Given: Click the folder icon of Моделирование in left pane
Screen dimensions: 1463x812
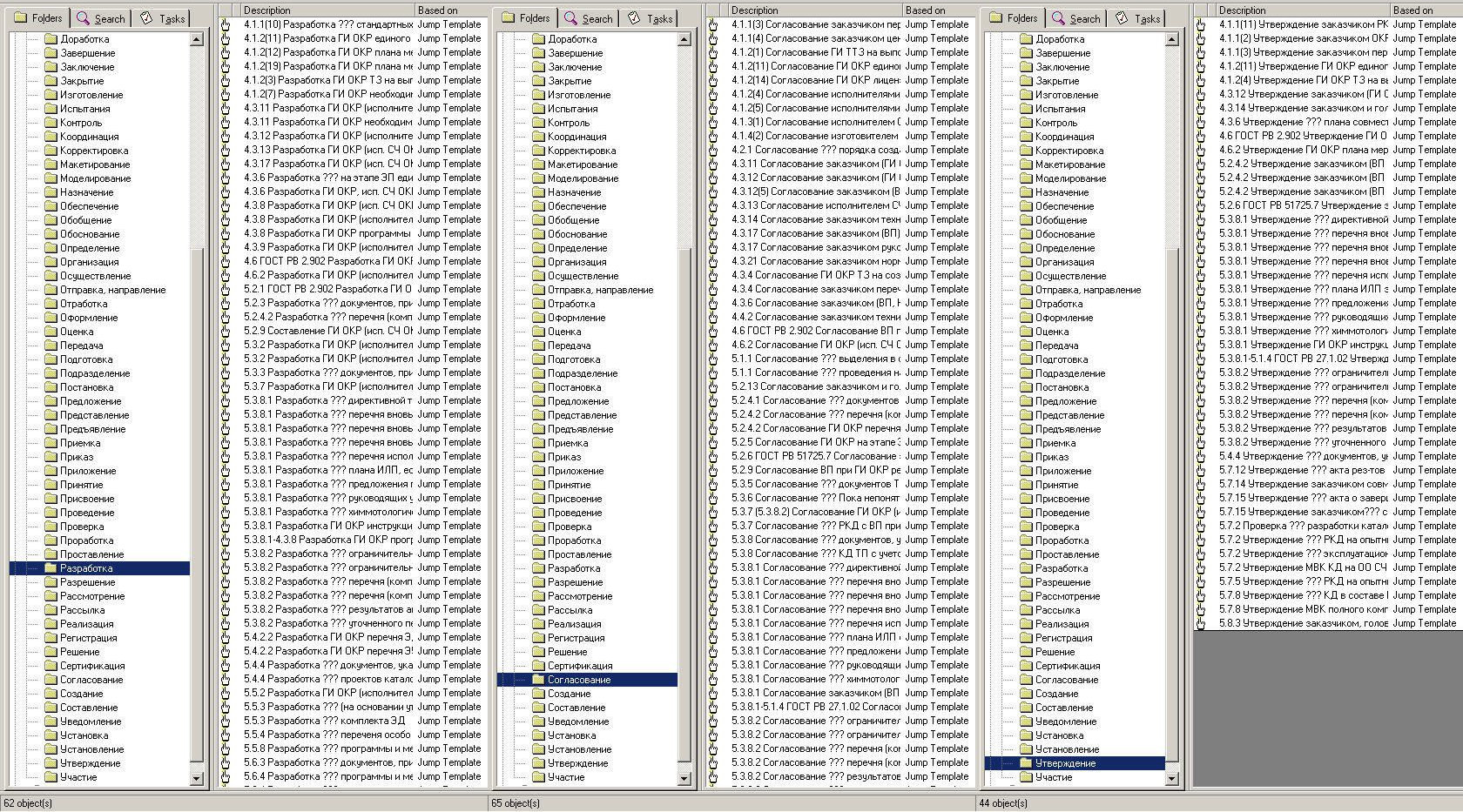Looking at the screenshot, I should tap(51, 178).
